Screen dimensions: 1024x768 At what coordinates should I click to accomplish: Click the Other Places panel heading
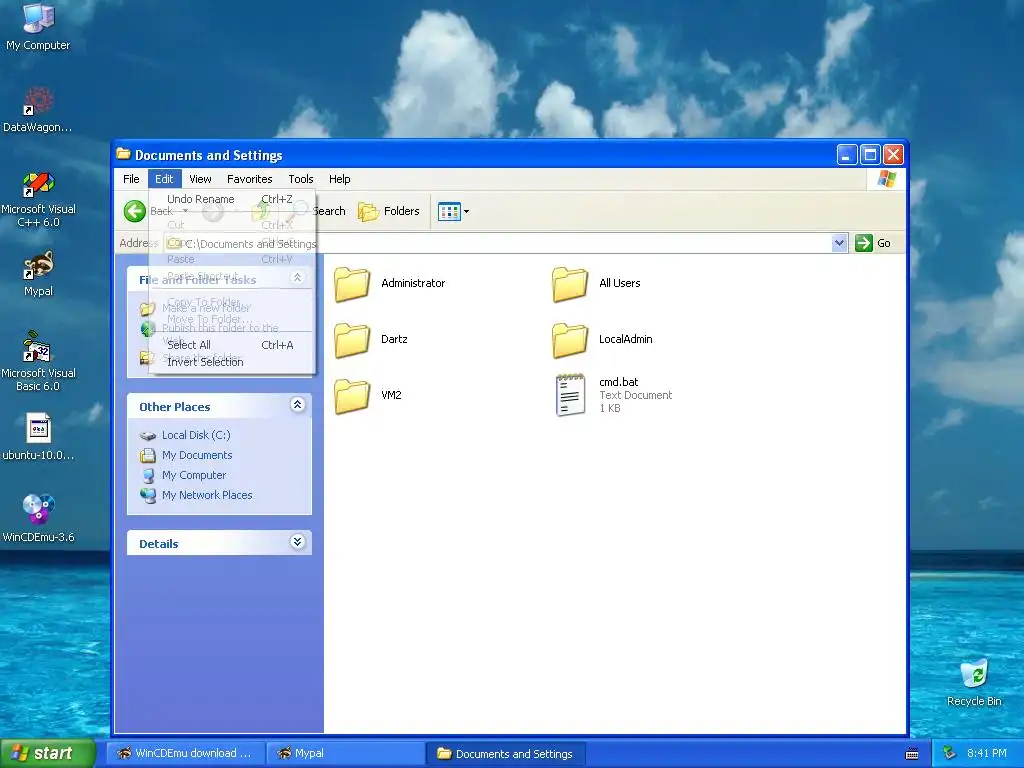[x=174, y=407]
